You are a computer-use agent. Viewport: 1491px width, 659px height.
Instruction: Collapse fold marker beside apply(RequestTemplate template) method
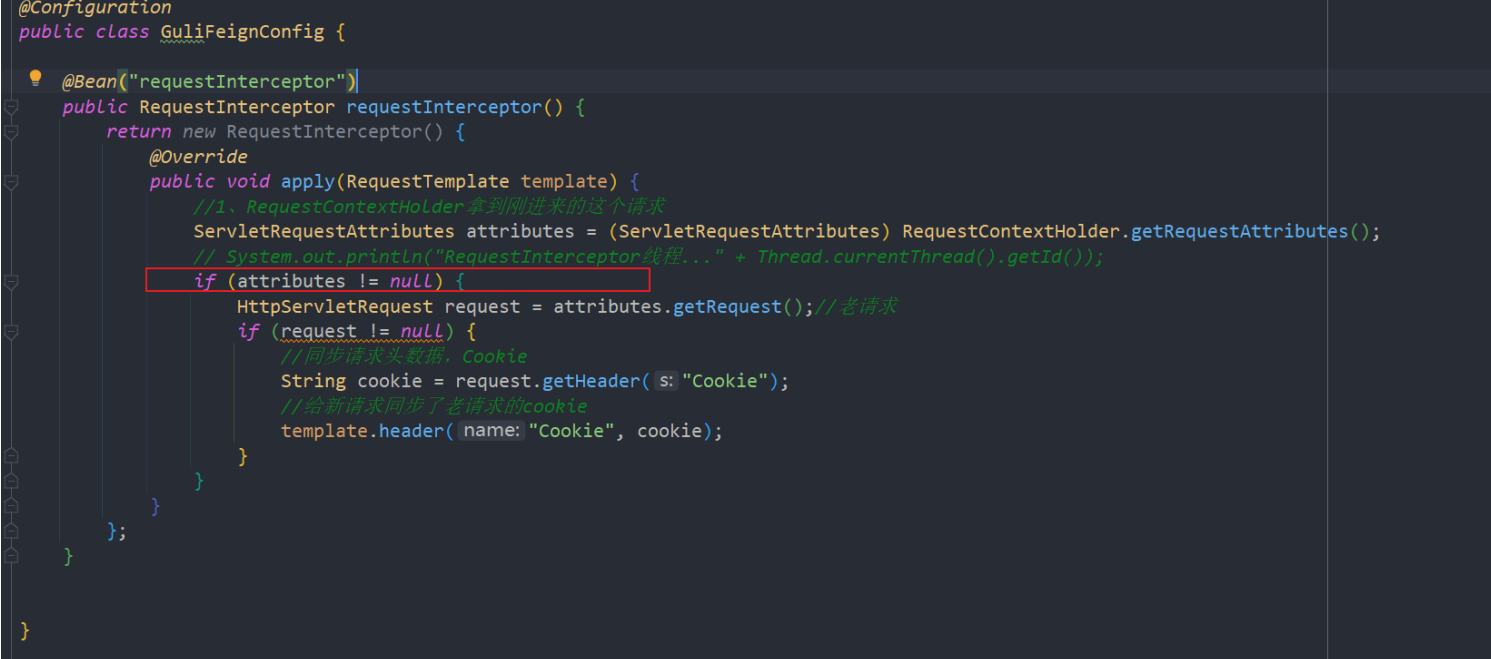tap(11, 182)
